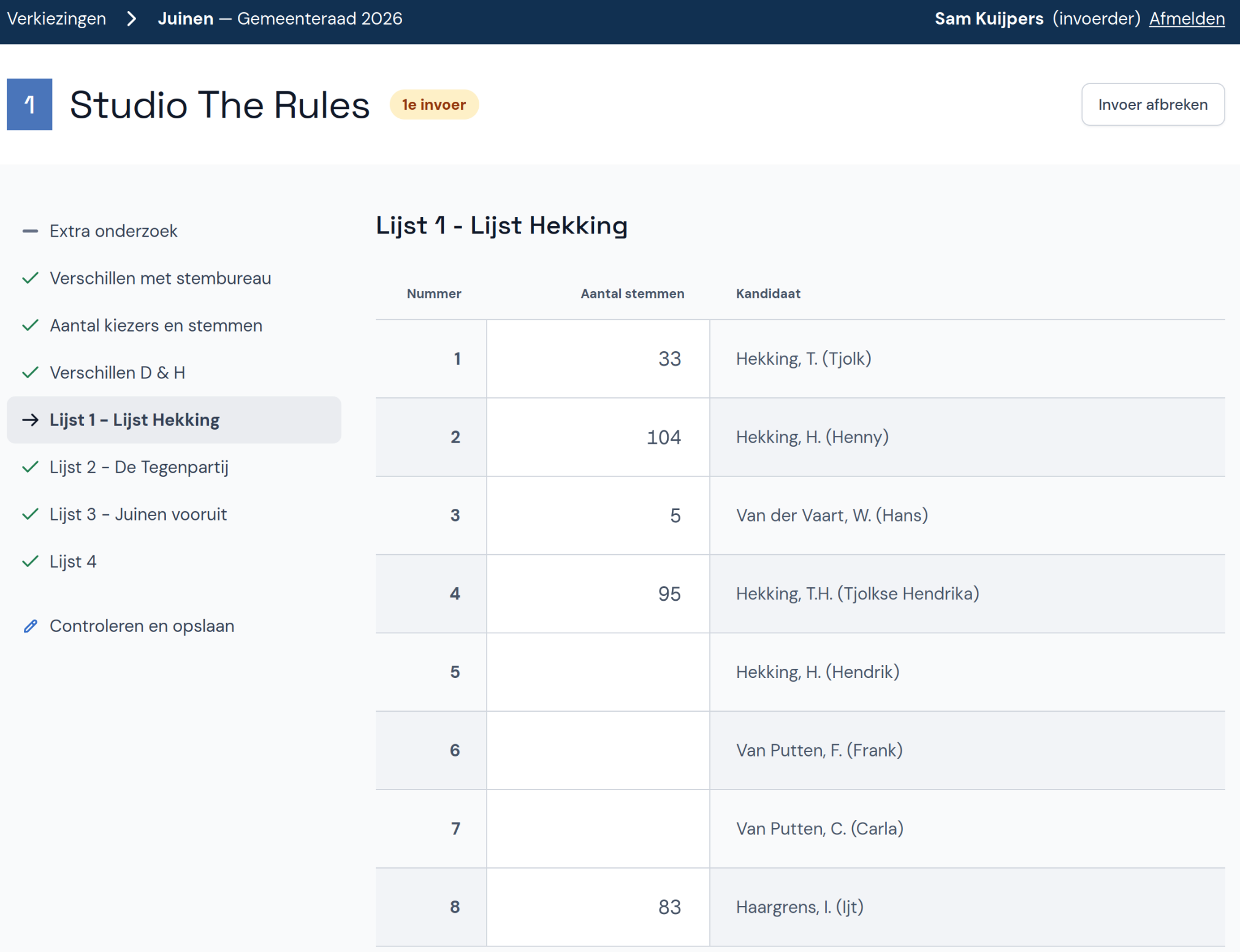The image size is (1240, 952).
Task: Click the 104 votes field for Henny
Action: [598, 437]
